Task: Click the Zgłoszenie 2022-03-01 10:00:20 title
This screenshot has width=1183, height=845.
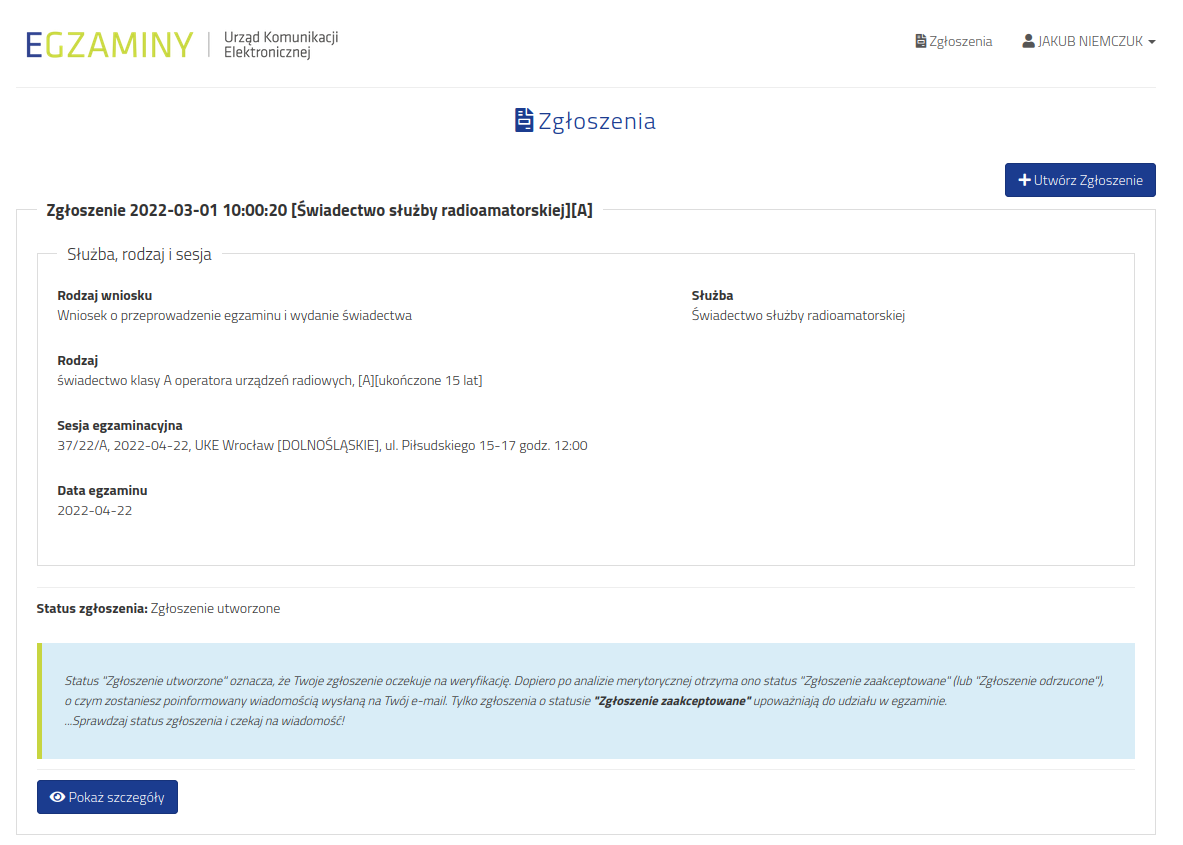Action: coord(319,210)
